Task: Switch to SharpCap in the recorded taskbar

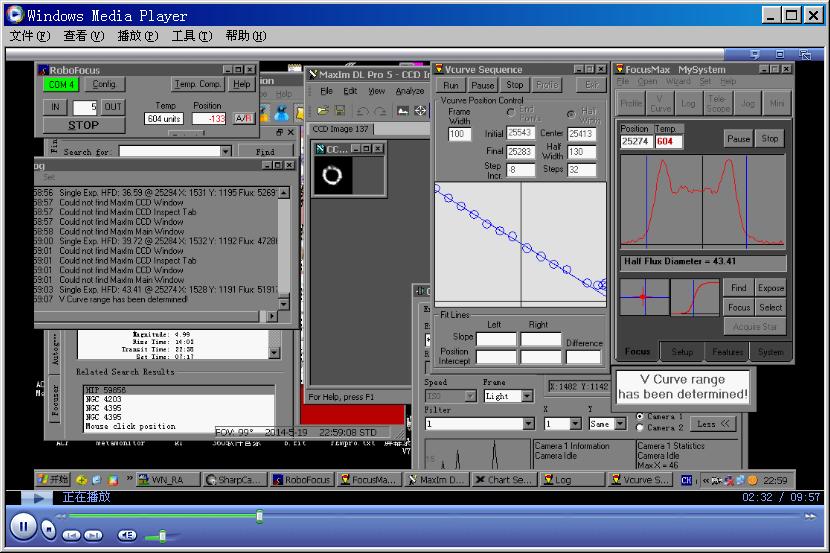Action: pos(236,479)
